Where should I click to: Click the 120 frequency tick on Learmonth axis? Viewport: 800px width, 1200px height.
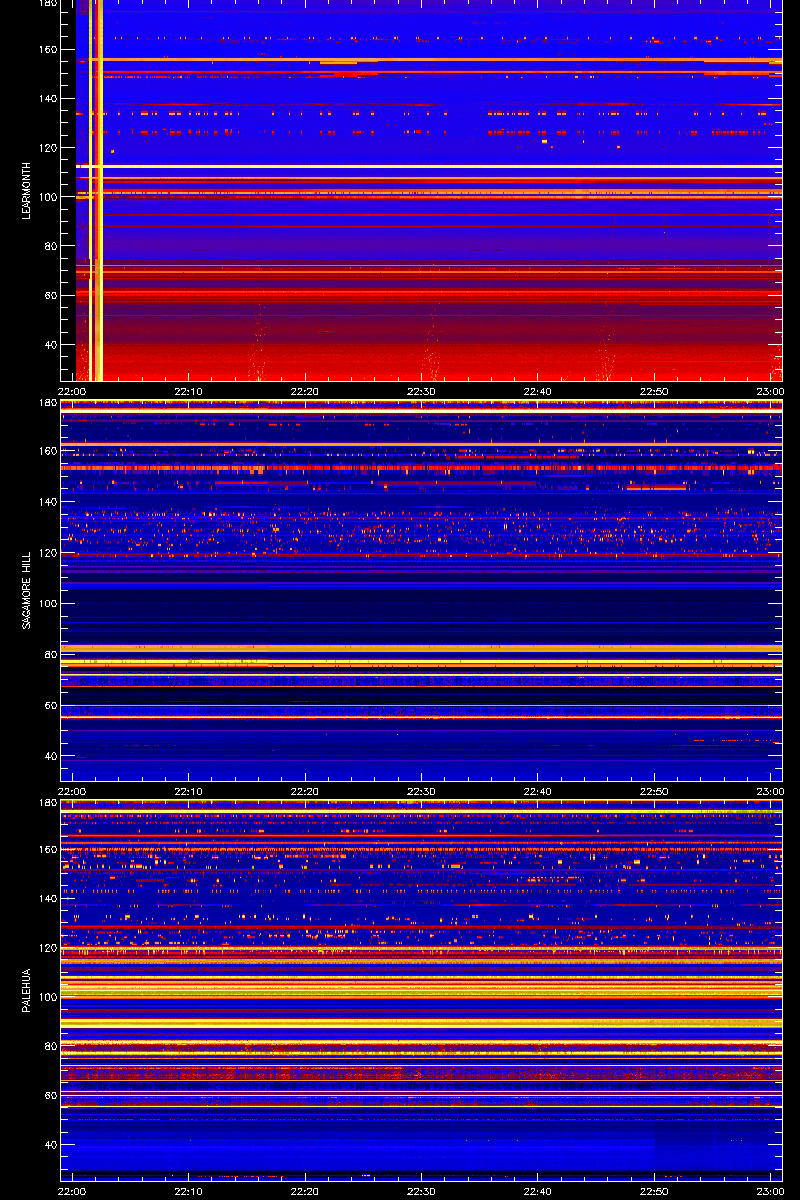pyautogui.click(x=47, y=148)
